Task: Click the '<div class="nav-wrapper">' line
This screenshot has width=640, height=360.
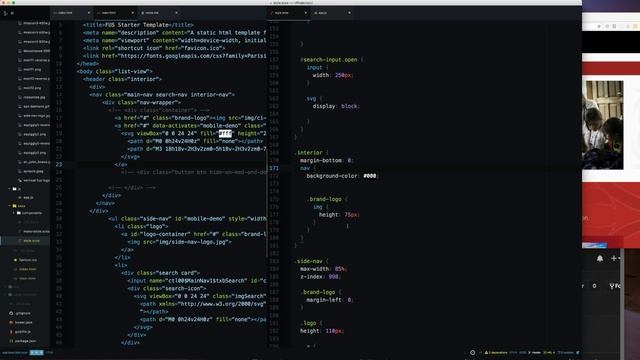Action: point(141,102)
